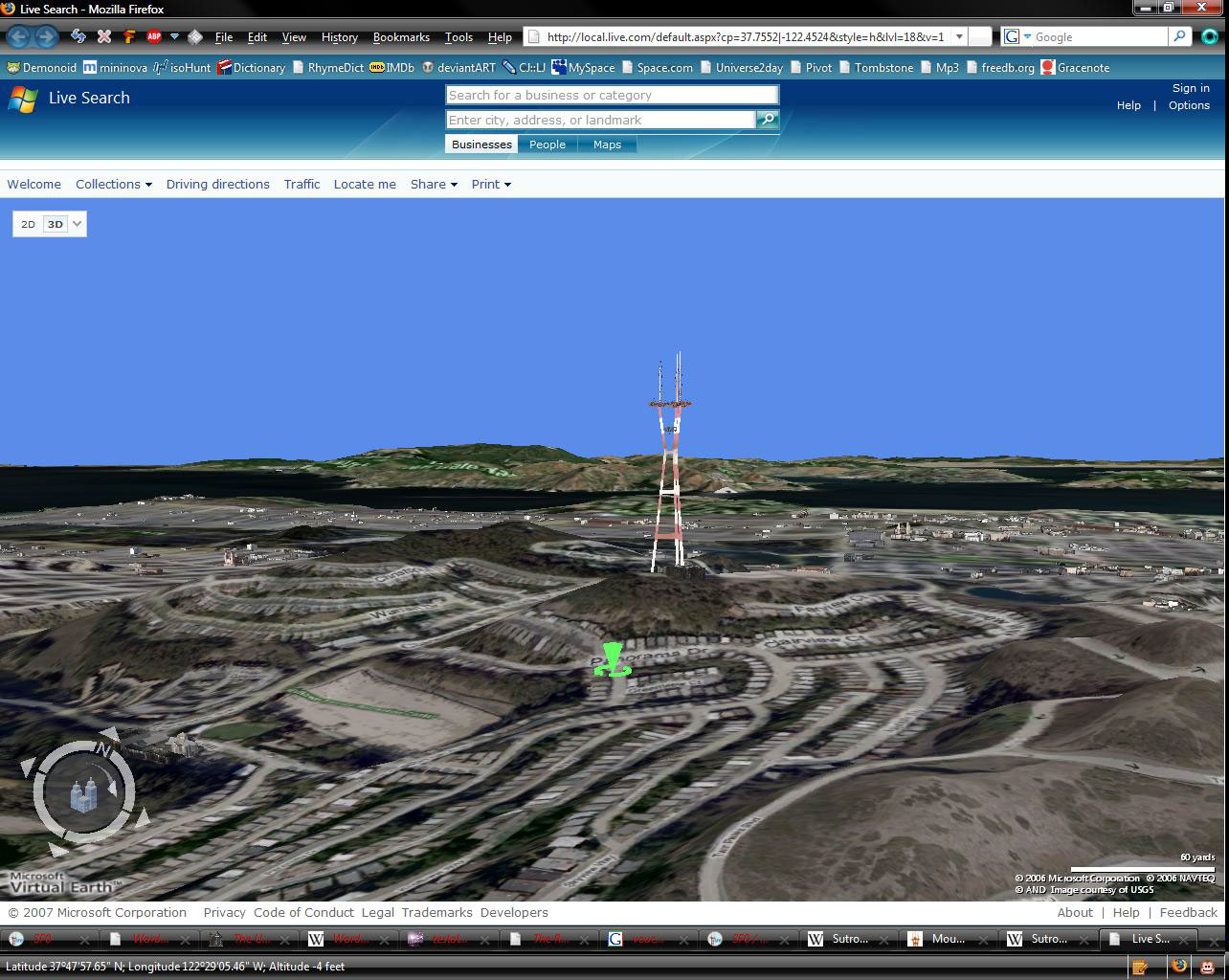Open the Bookmarks menu
Screen dimensions: 1229x980
coord(400,37)
